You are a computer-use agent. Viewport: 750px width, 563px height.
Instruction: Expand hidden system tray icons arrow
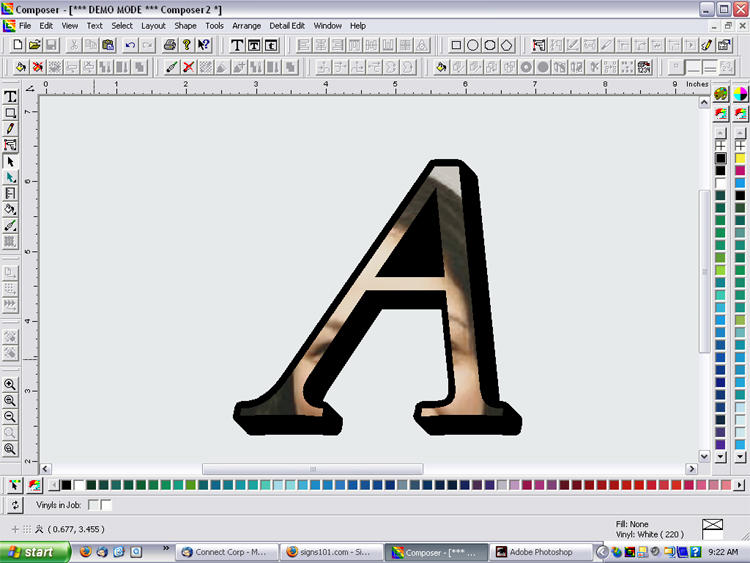[602, 552]
